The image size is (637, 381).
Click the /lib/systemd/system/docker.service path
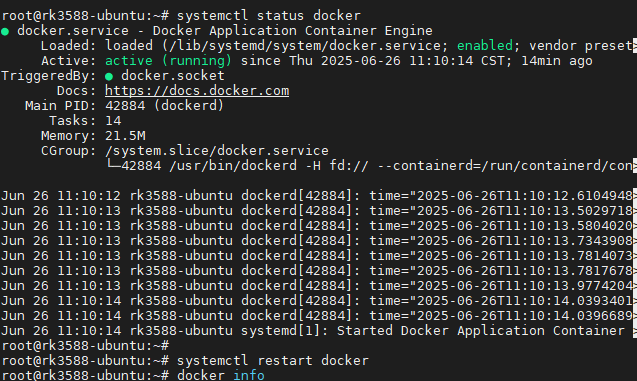click(x=304, y=45)
